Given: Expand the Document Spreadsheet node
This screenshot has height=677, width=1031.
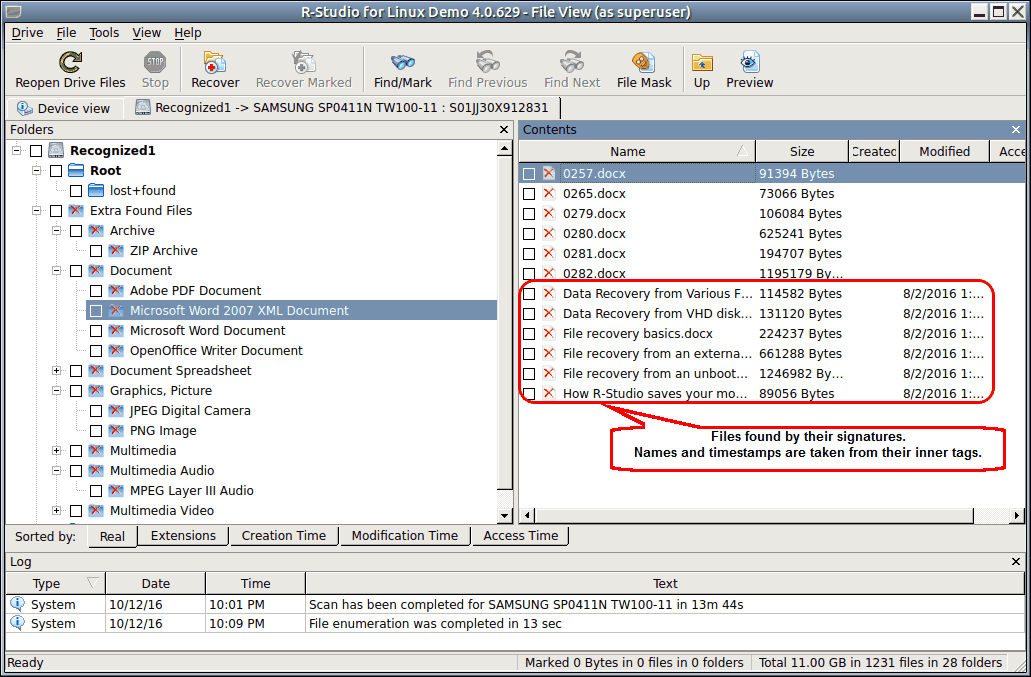Looking at the screenshot, I should 57,371.
